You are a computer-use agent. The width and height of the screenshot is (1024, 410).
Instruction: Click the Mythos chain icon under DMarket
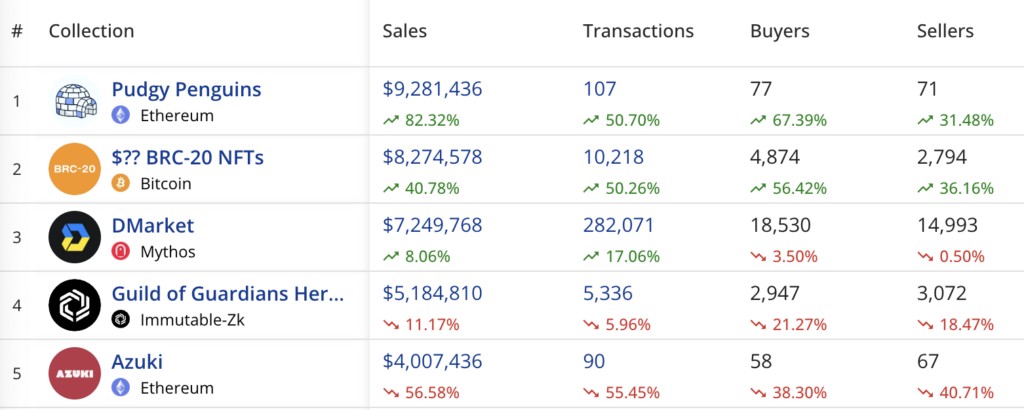pyautogui.click(x=121, y=251)
